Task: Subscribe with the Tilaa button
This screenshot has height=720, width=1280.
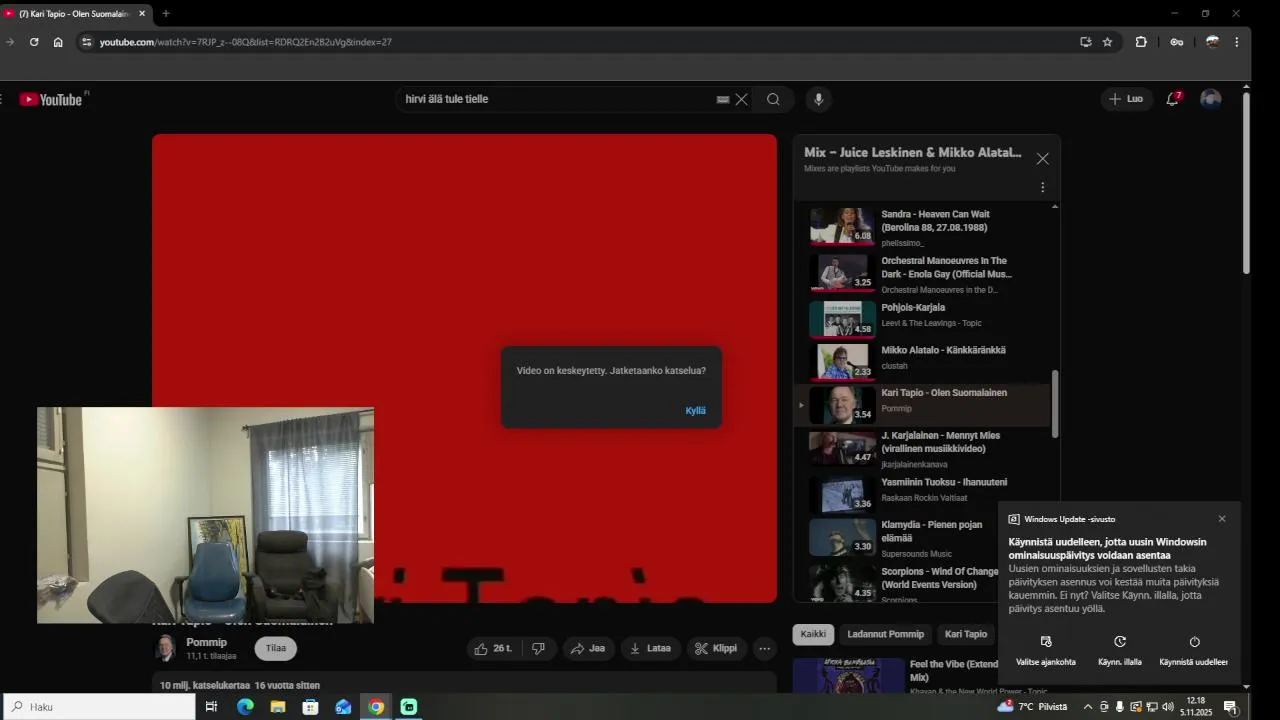Action: coord(276,648)
